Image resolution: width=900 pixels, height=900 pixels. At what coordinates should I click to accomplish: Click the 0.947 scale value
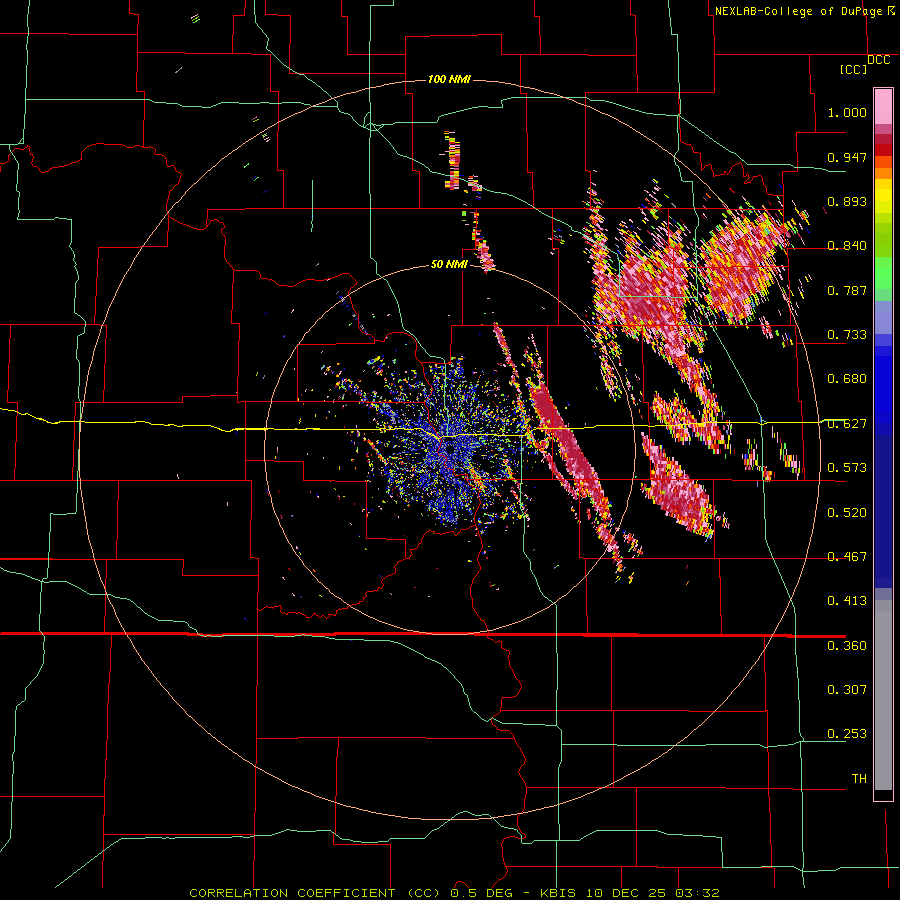tap(847, 157)
